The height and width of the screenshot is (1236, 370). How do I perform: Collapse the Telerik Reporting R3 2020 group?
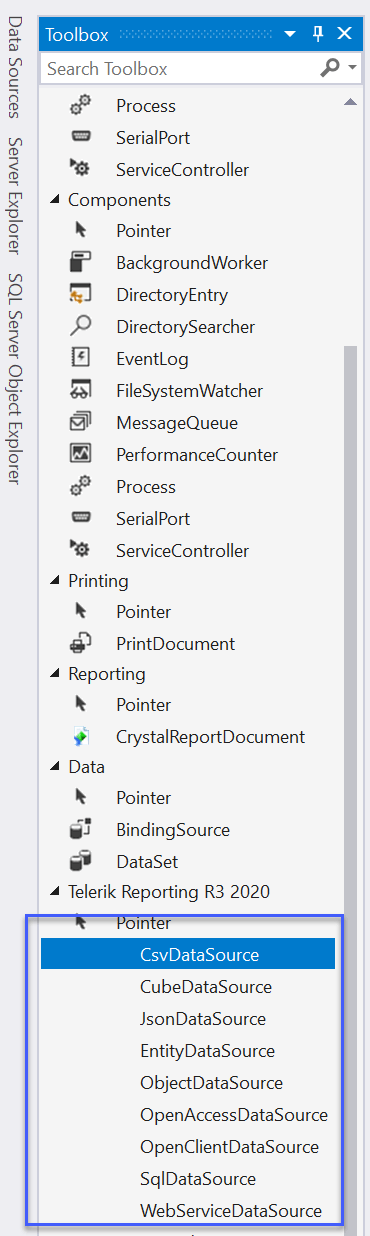pyautogui.click(x=56, y=892)
